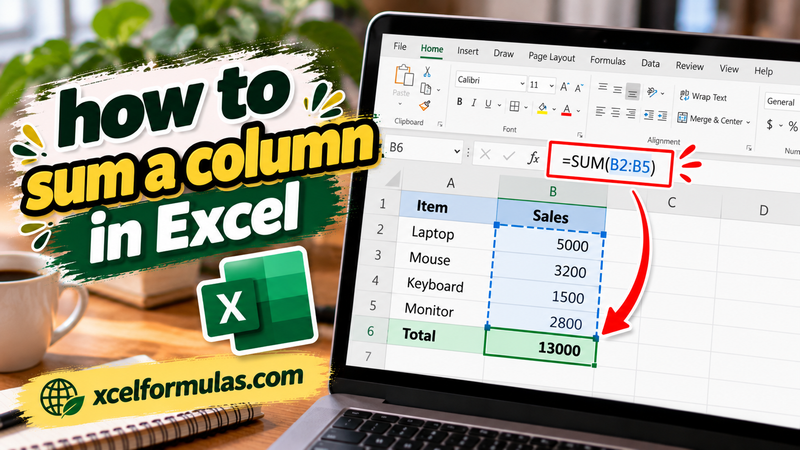Toggle Merge & Center

[x=710, y=119]
